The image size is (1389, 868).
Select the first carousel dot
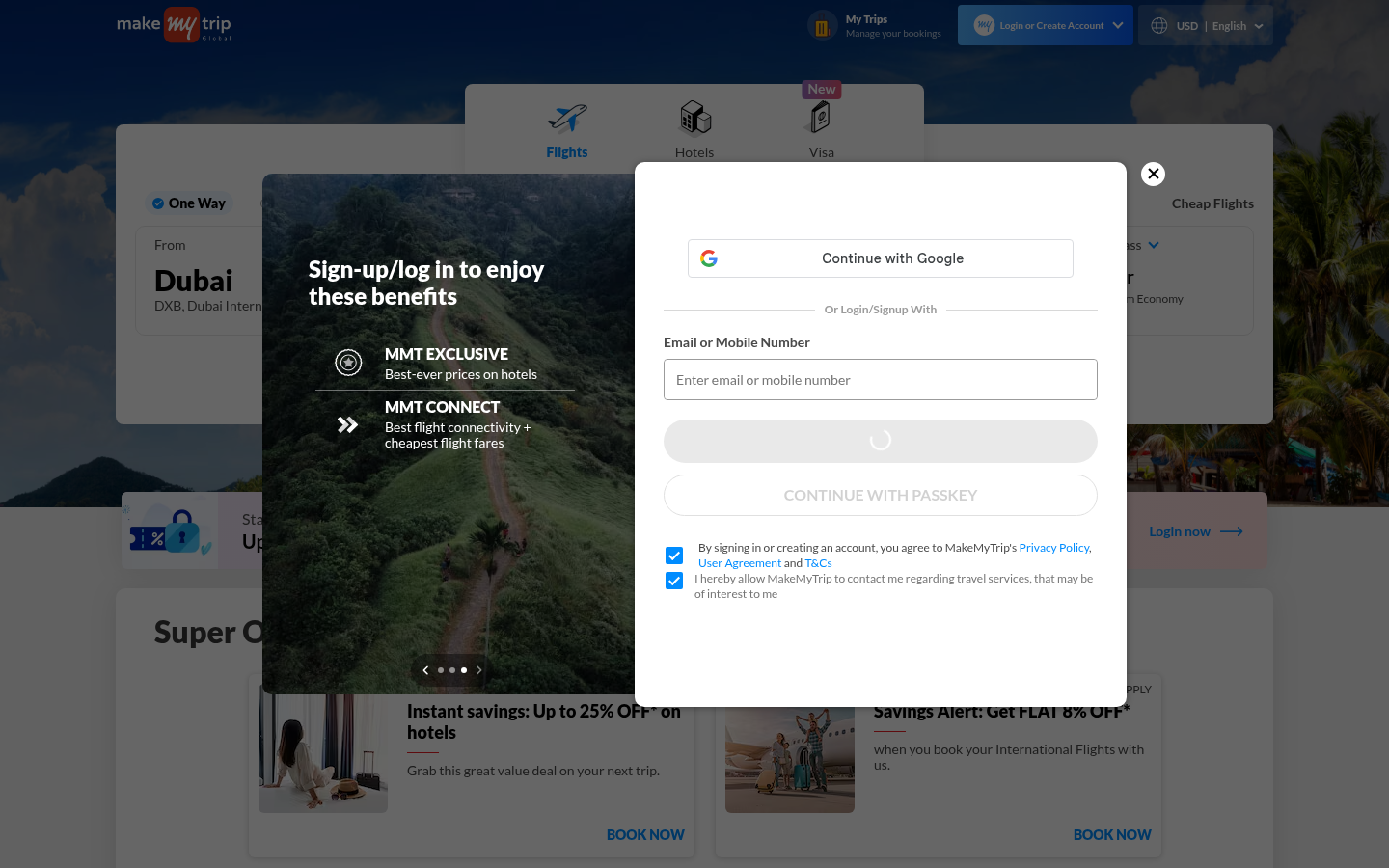pyautogui.click(x=441, y=670)
